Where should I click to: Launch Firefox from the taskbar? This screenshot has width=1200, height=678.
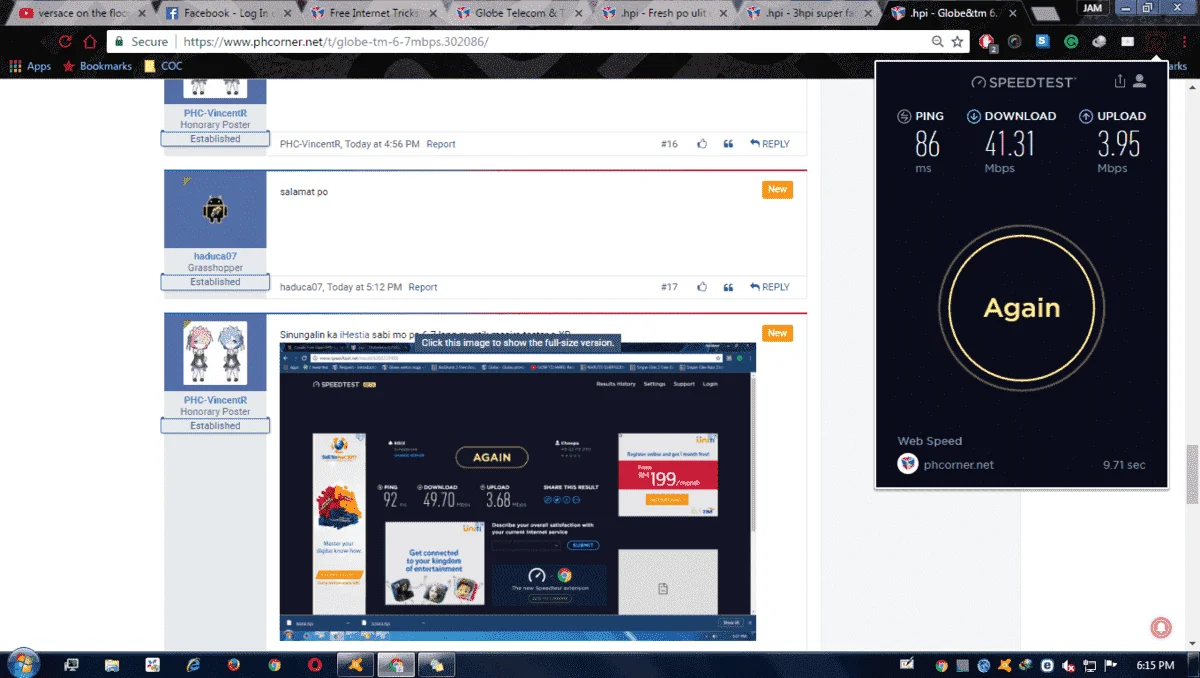(x=233, y=664)
